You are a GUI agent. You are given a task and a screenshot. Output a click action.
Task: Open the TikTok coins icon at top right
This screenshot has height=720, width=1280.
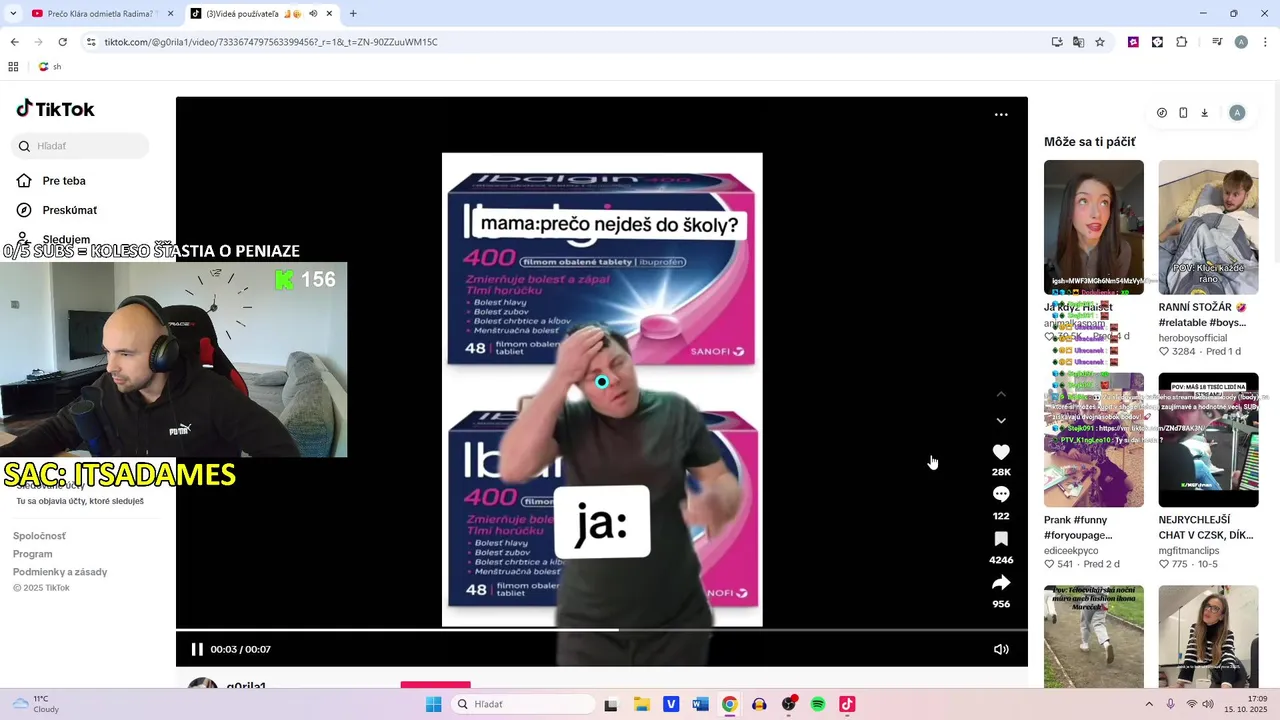pos(1162,113)
